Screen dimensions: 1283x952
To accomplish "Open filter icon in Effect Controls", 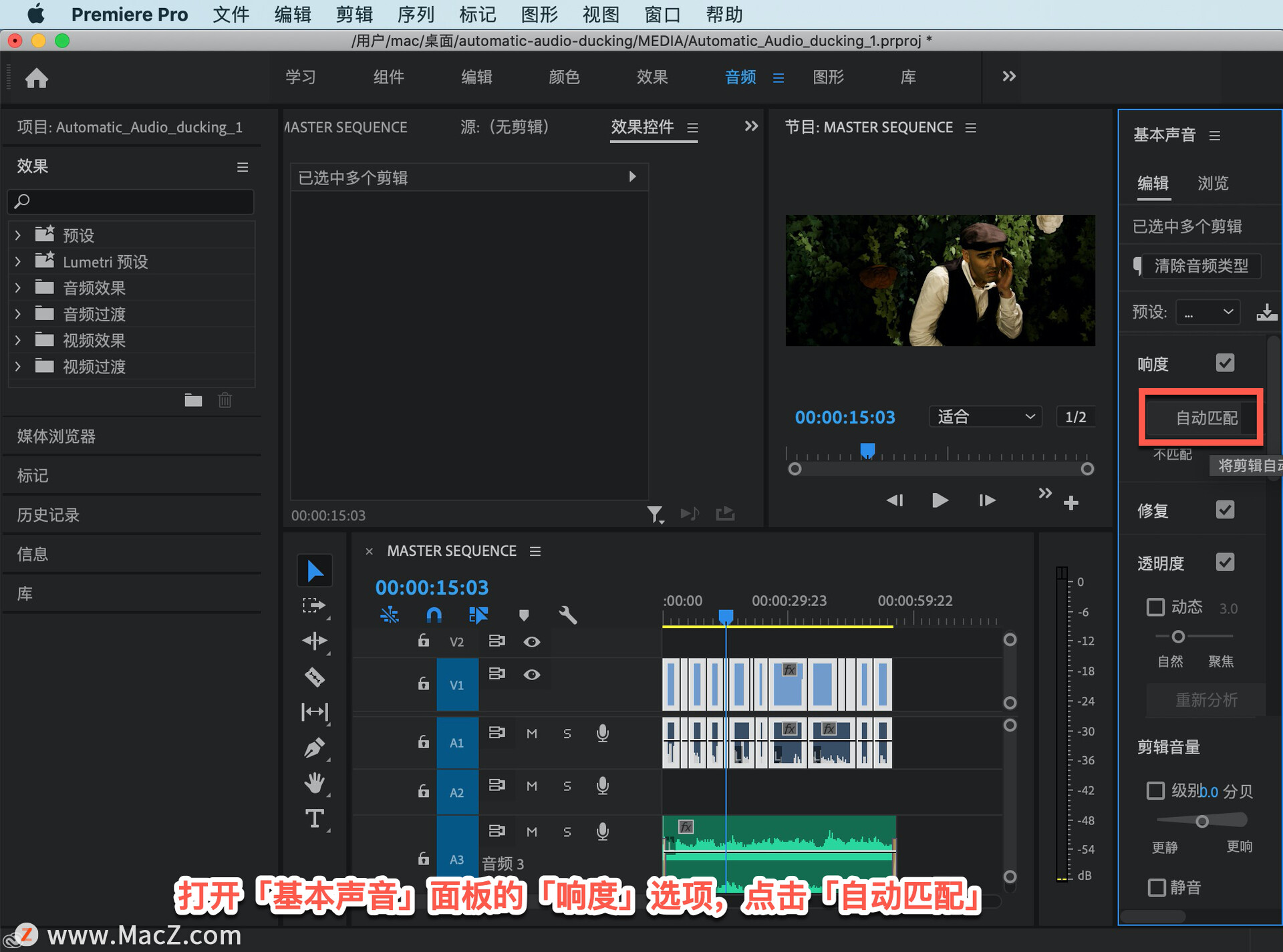I will (655, 514).
